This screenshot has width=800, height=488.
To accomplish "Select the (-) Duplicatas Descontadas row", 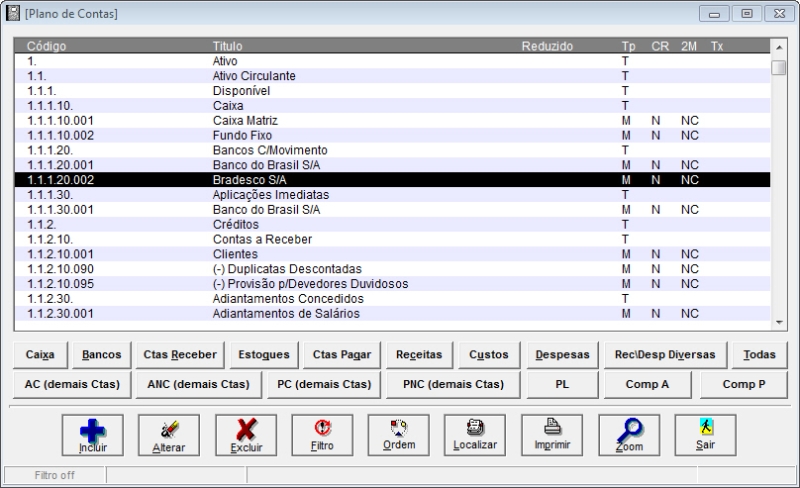I will point(392,269).
